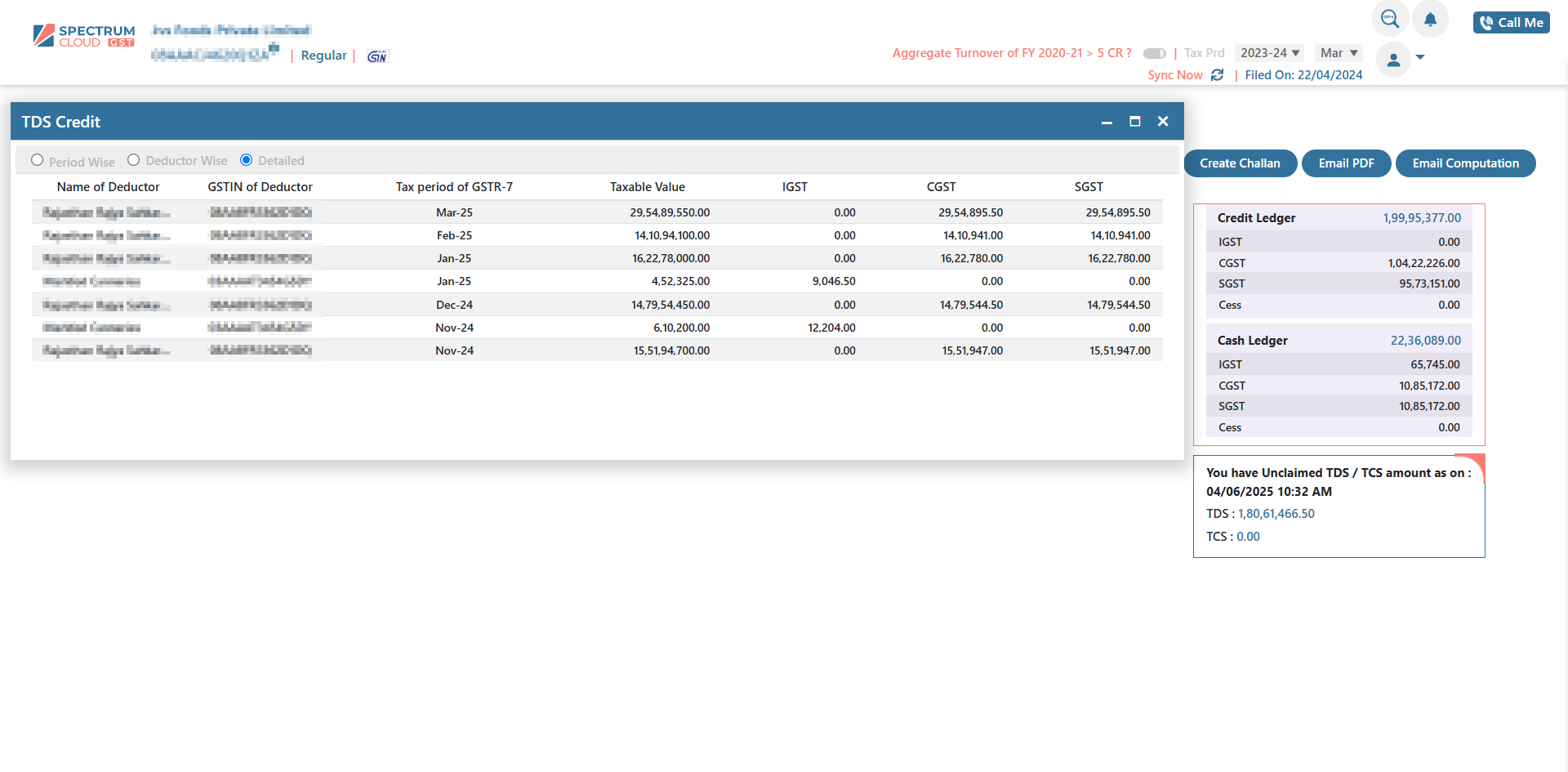Image resolution: width=1568 pixels, height=772 pixels.
Task: Click the Sync Now link
Action: [1175, 74]
